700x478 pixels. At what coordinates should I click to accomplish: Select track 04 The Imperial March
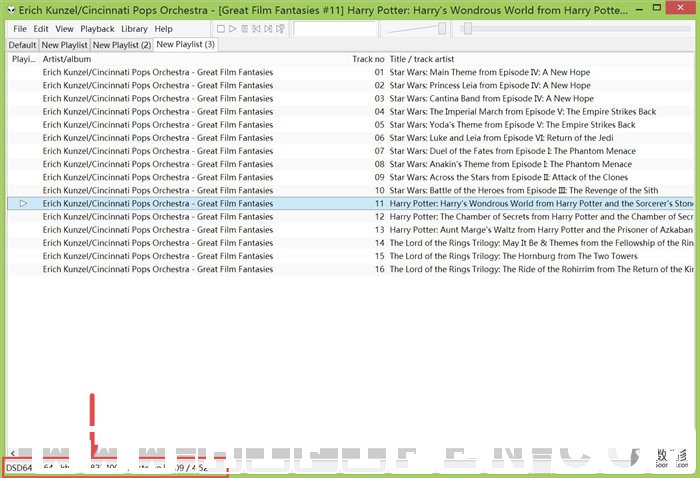[x=351, y=112]
